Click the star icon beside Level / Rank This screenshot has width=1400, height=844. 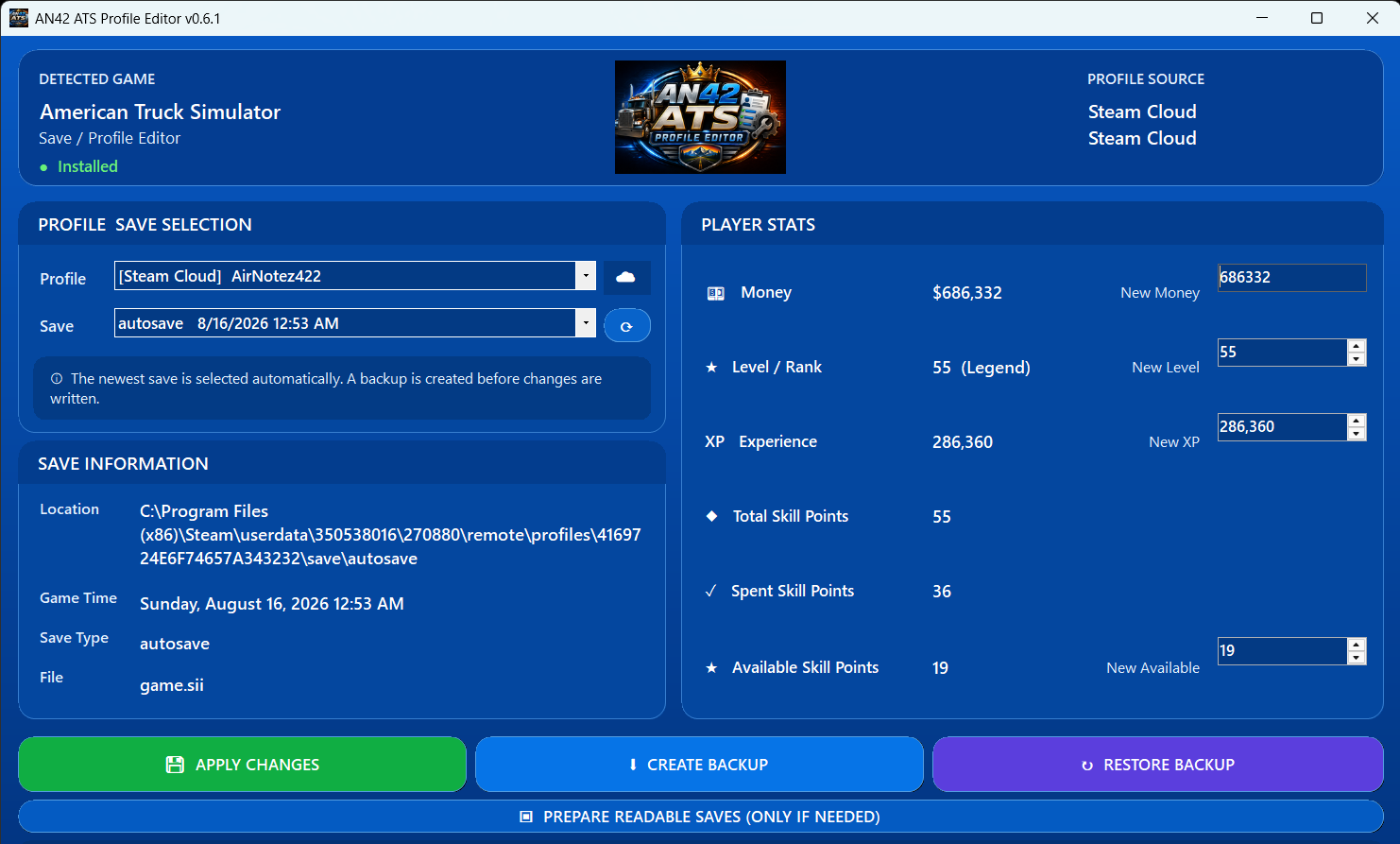coord(711,368)
